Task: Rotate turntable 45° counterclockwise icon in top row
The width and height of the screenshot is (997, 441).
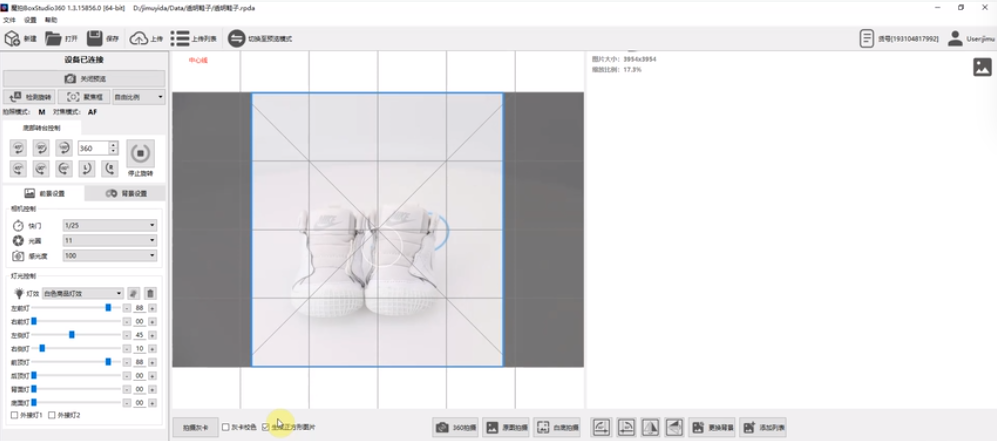Action: (x=18, y=148)
